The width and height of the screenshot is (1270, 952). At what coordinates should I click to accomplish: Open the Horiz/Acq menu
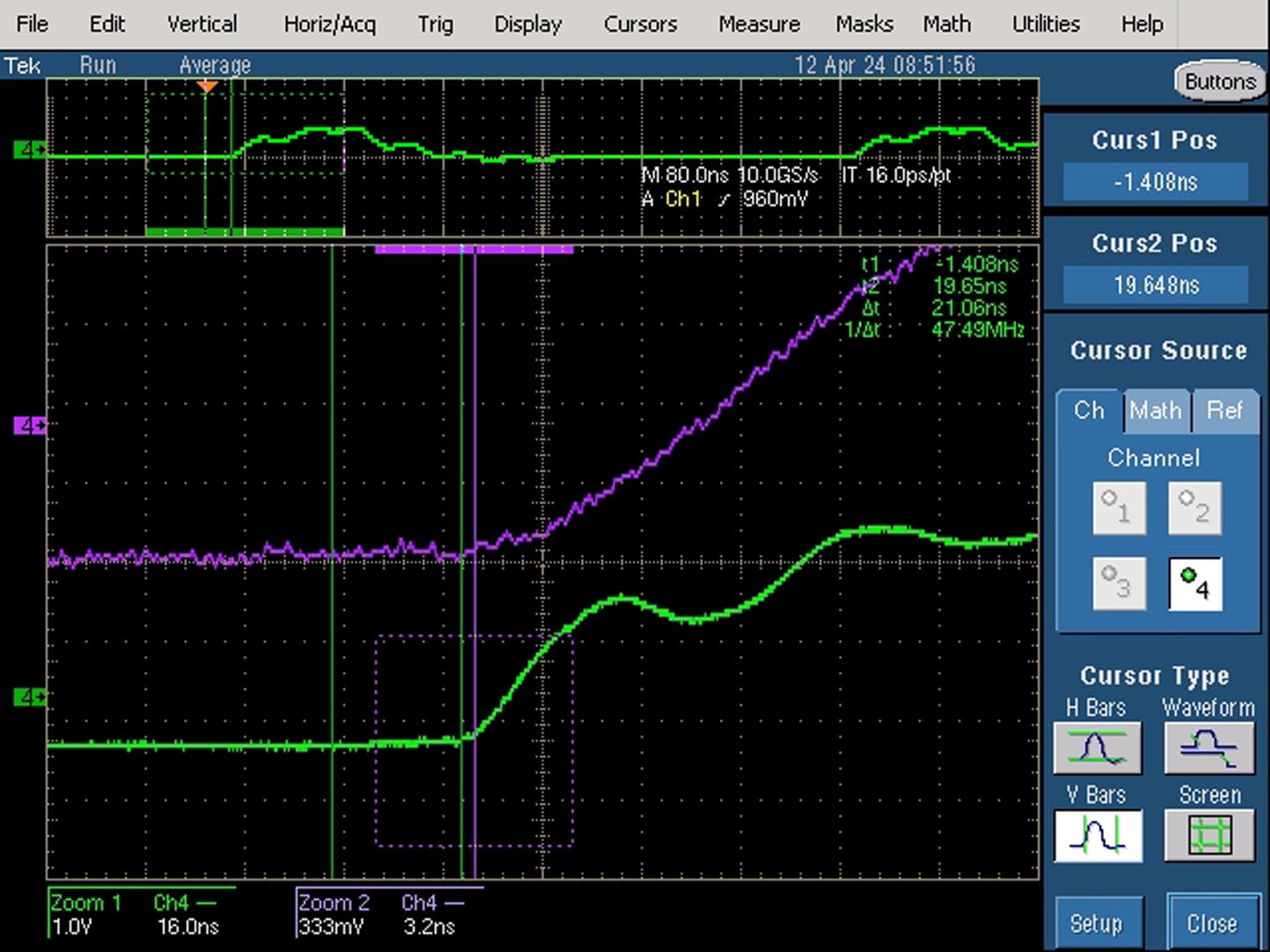pos(330,24)
